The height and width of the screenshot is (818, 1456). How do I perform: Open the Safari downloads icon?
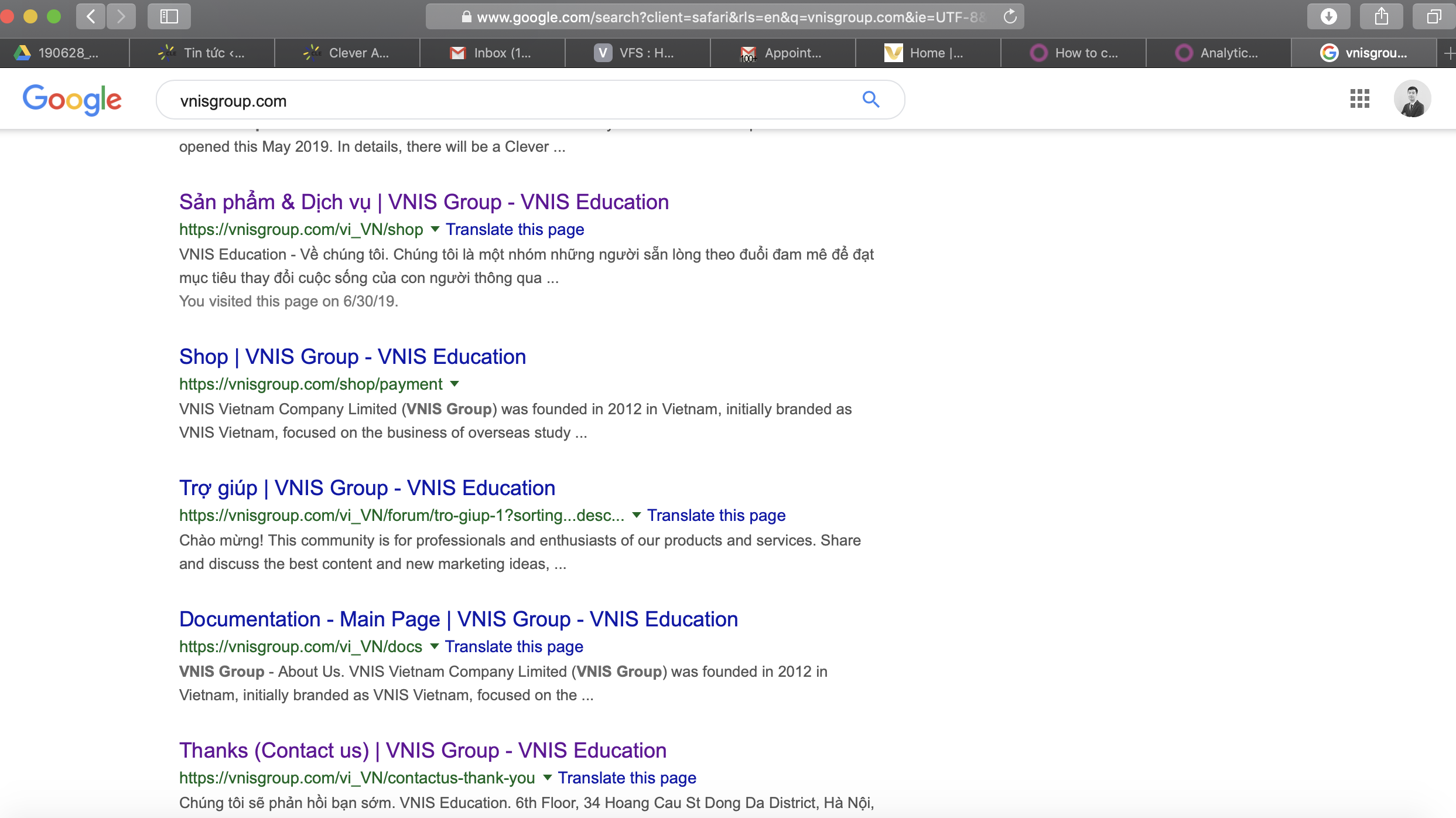[x=1328, y=16]
